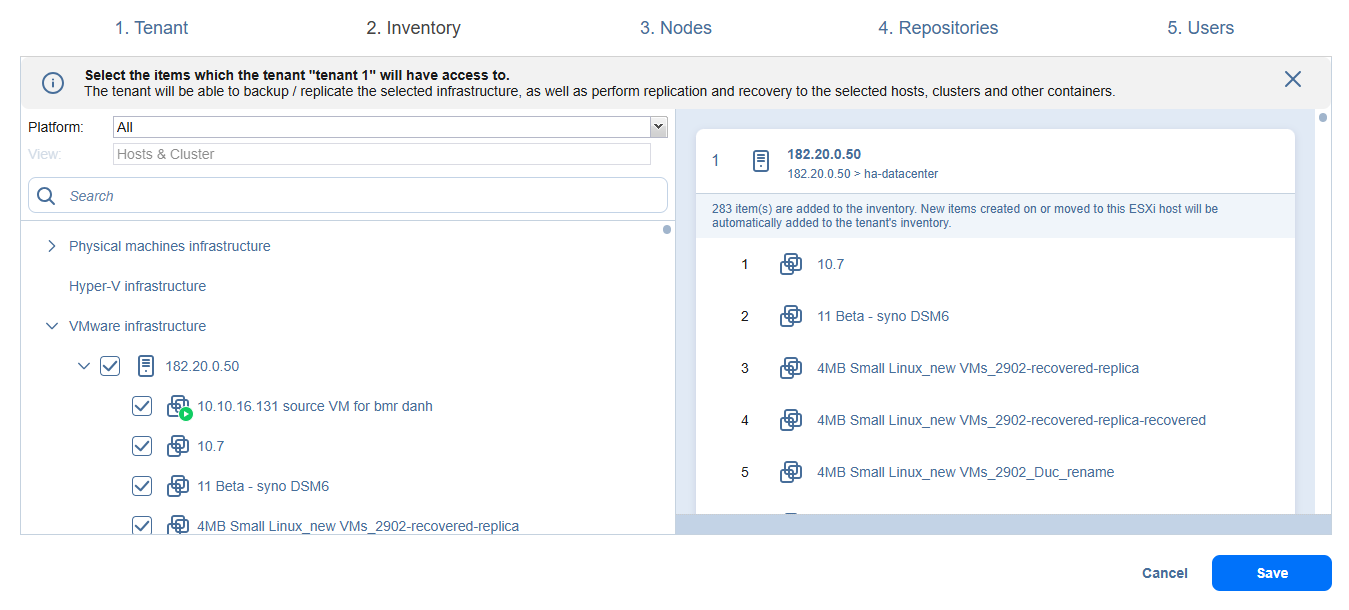Click the ESXi host icon beside 182.20.0.50 in tree
This screenshot has height=610, width=1349.
point(146,366)
